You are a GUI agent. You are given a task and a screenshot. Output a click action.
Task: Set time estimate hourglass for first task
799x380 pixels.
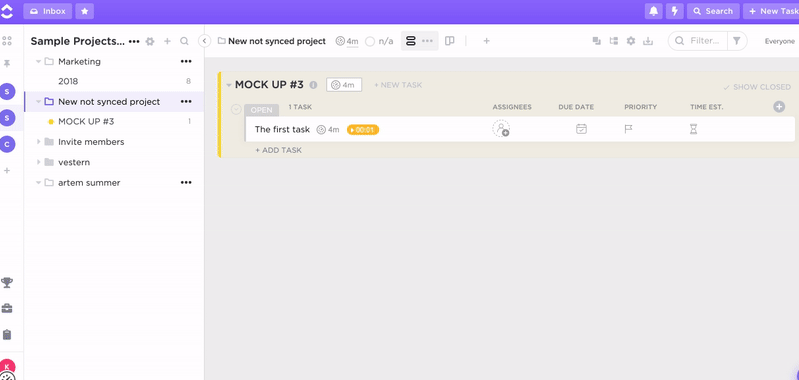point(694,129)
